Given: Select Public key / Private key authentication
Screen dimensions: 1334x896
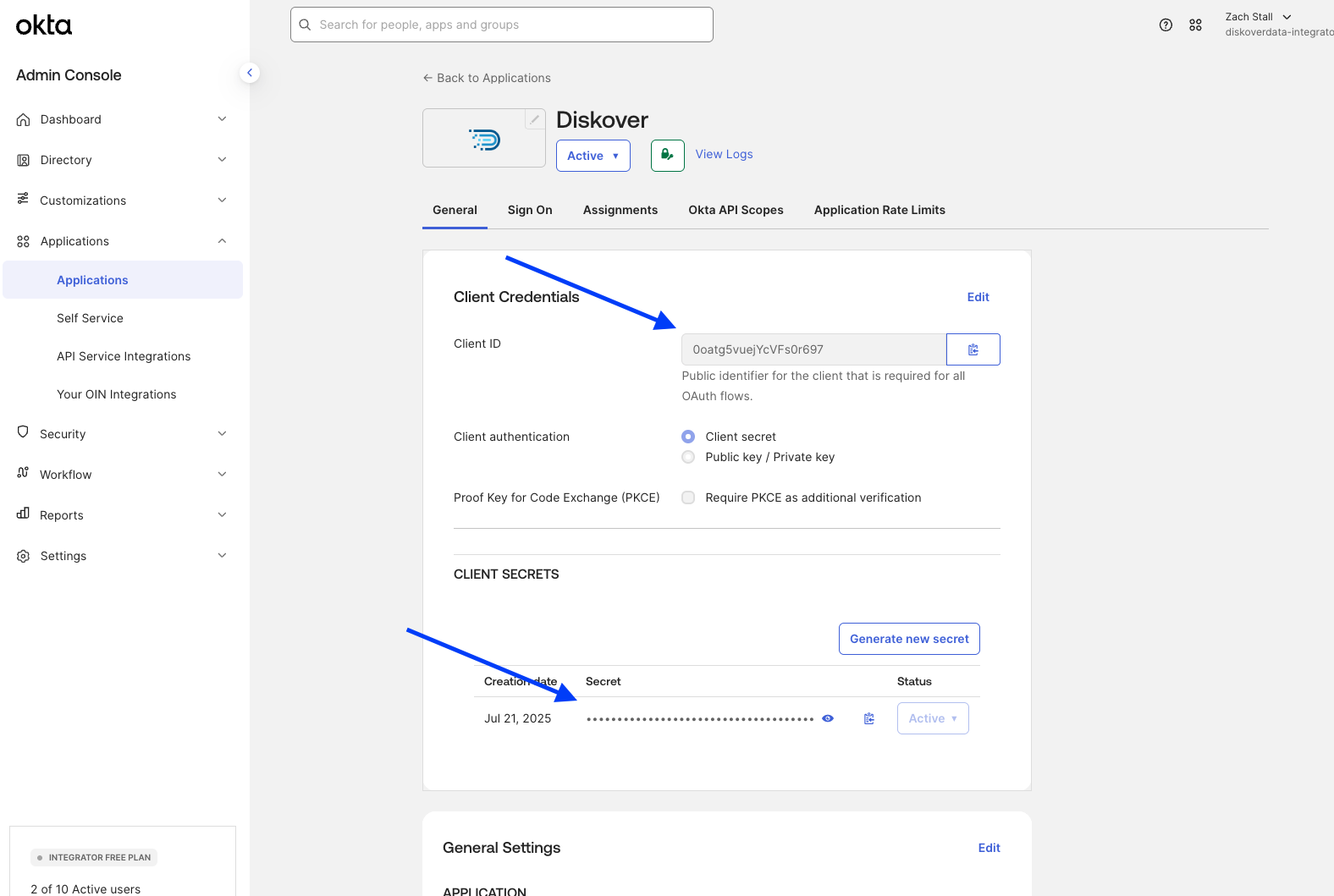Looking at the screenshot, I should coord(688,457).
